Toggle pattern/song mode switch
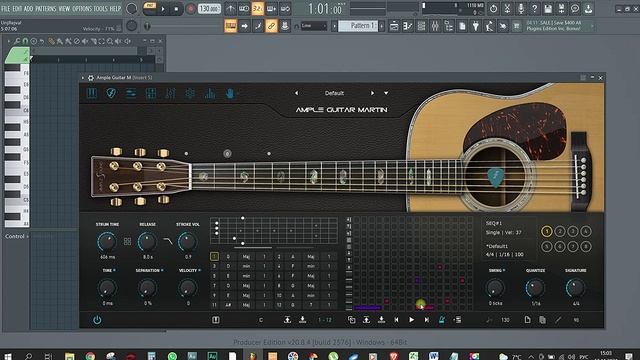The image size is (640, 360). pyautogui.click(x=150, y=8)
